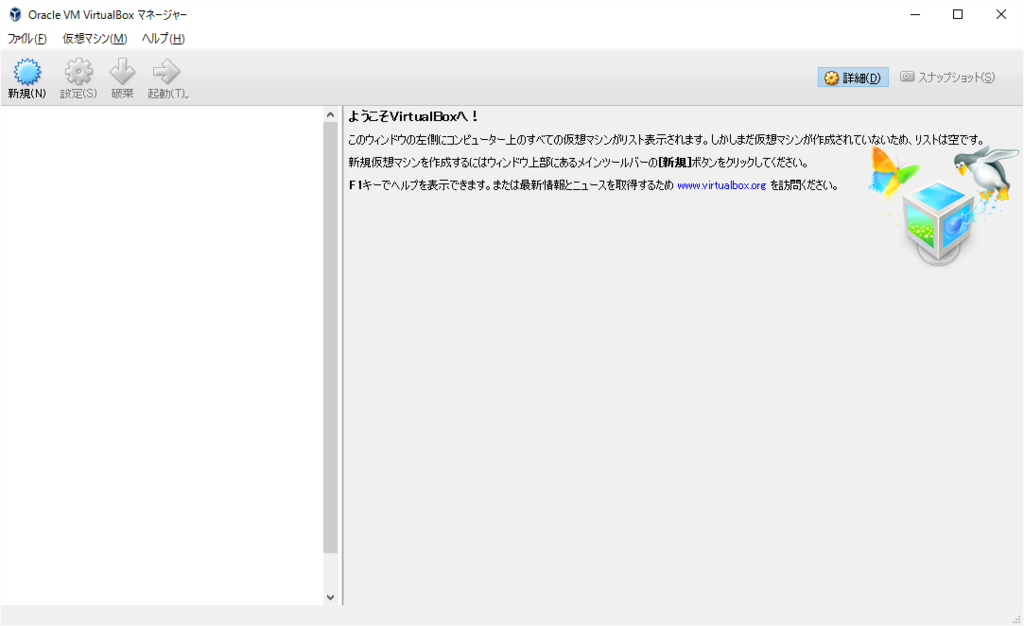This screenshot has height=626, width=1024.
Task: Click the window resize grip in status bar
Action: (x=1016, y=619)
